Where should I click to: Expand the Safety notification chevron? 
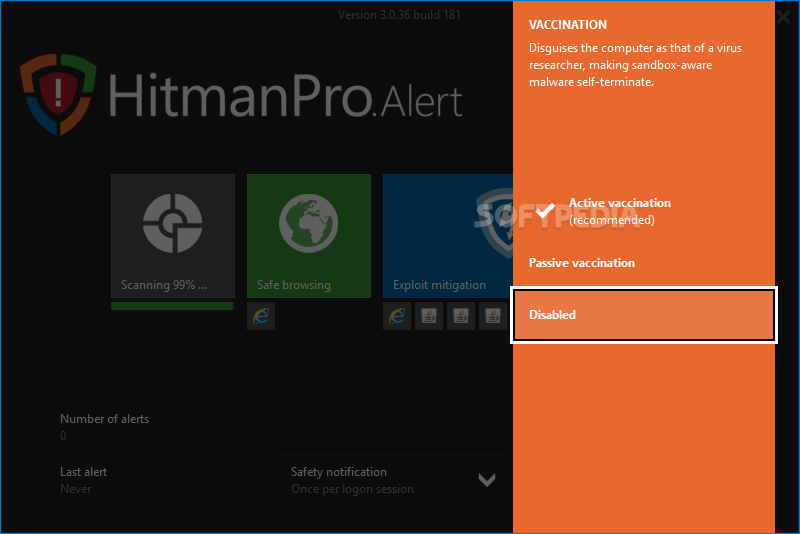487,479
